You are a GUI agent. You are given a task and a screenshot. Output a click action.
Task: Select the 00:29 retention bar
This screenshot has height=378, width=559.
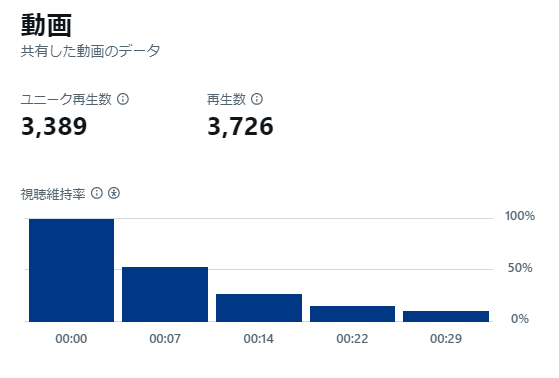446,316
